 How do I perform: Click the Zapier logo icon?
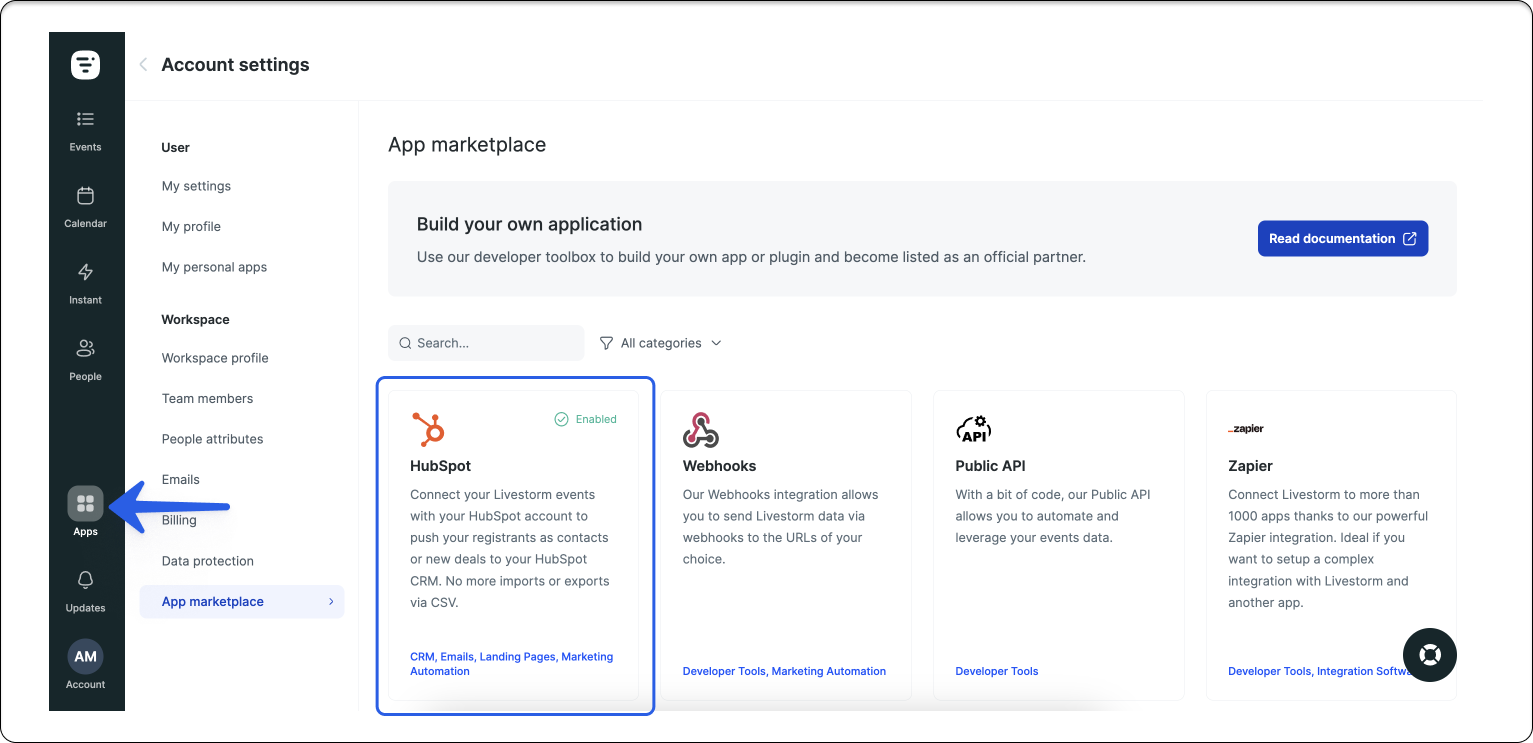point(1246,429)
